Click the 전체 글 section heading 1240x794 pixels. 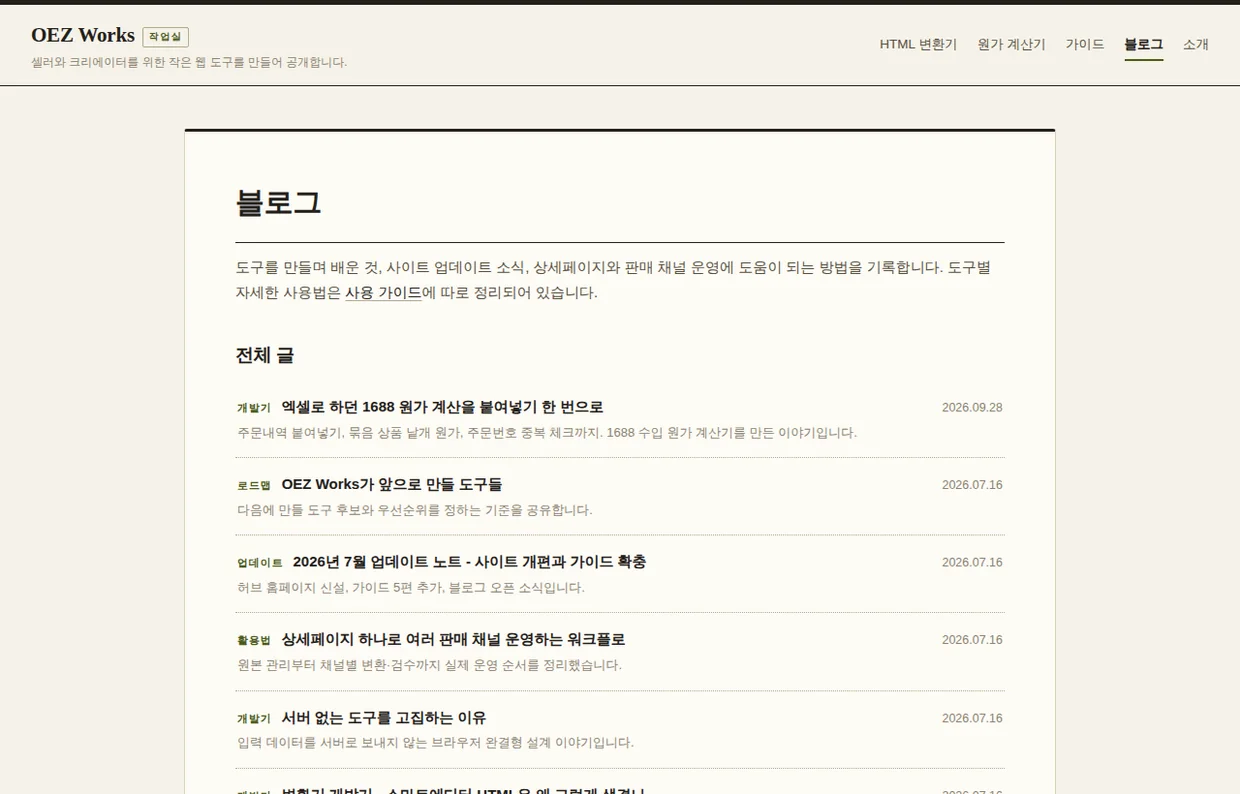[265, 355]
